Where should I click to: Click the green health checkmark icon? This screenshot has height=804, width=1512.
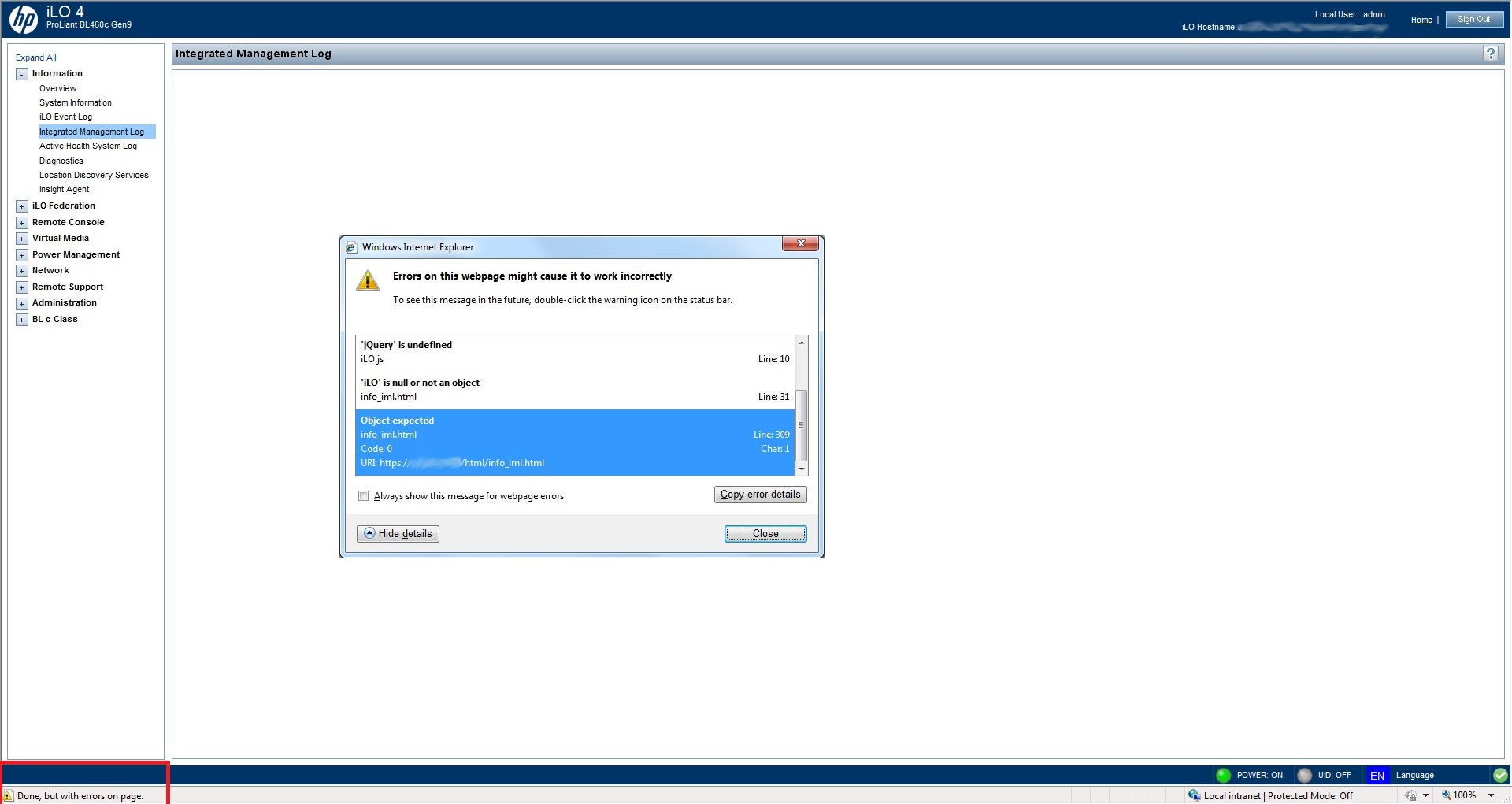pos(1500,775)
